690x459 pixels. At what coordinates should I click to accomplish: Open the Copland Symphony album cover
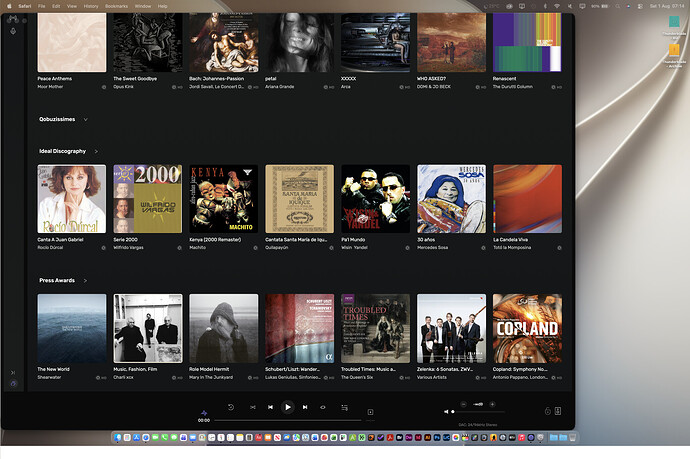click(527, 328)
